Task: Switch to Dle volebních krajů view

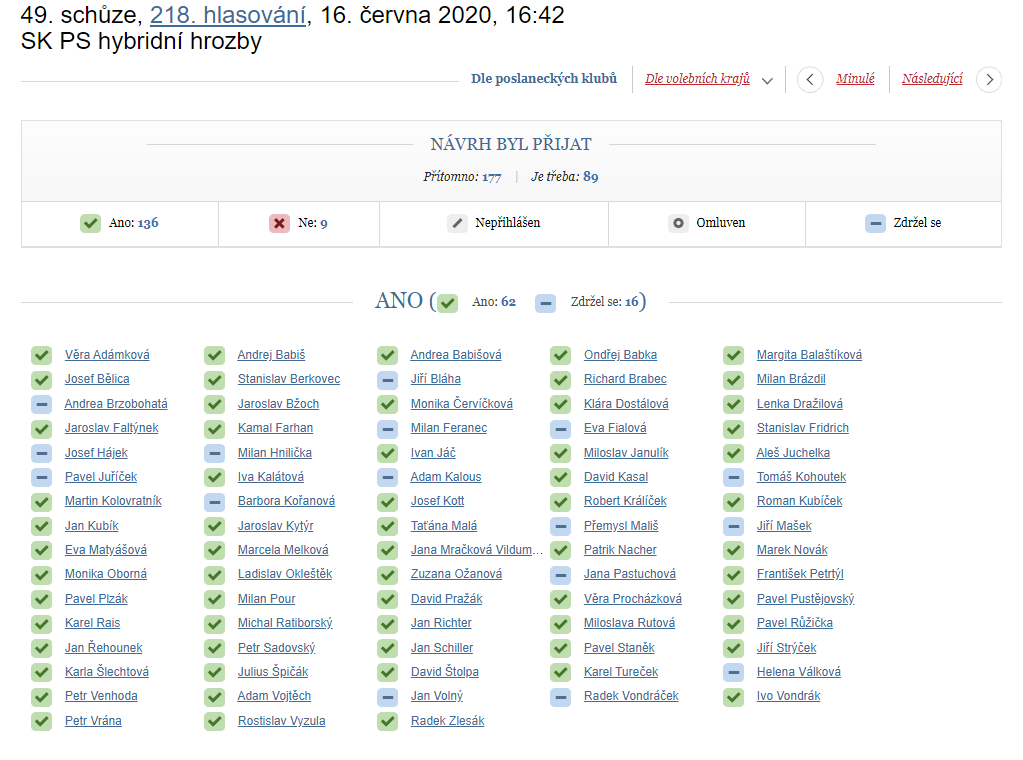Action: coord(697,79)
